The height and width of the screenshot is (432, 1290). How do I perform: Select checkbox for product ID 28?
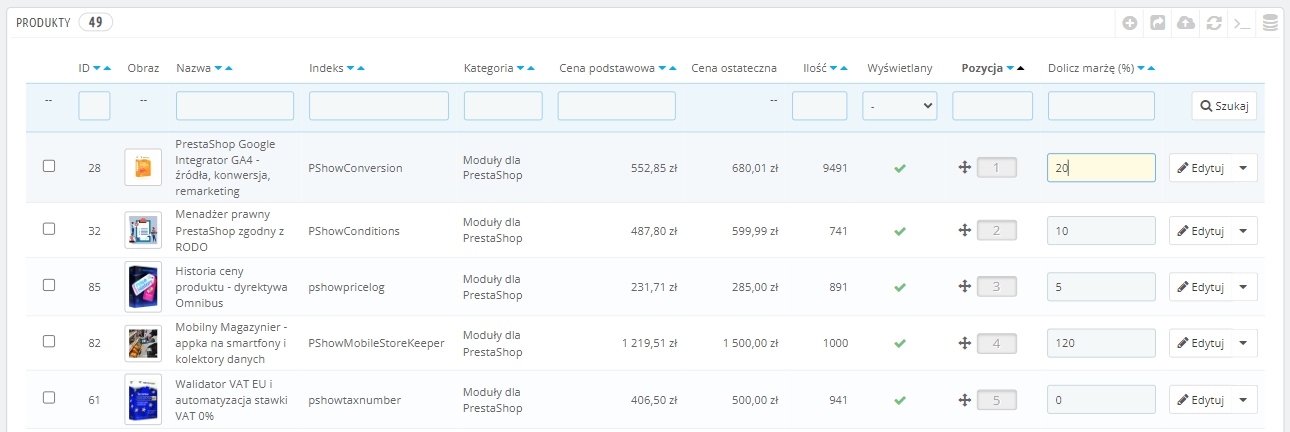[x=49, y=166]
